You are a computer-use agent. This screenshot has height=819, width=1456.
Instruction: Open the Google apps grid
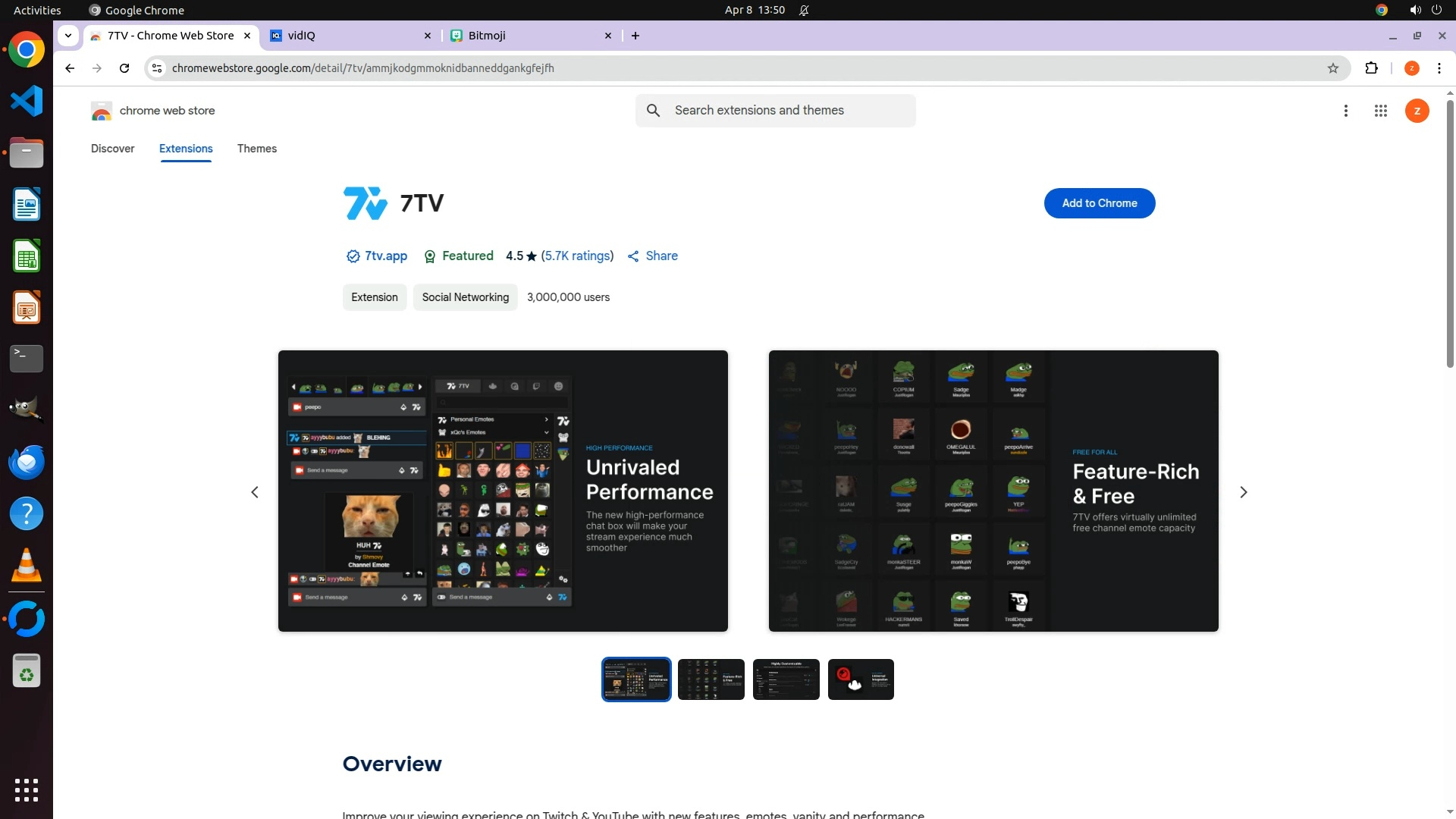pyautogui.click(x=1380, y=111)
